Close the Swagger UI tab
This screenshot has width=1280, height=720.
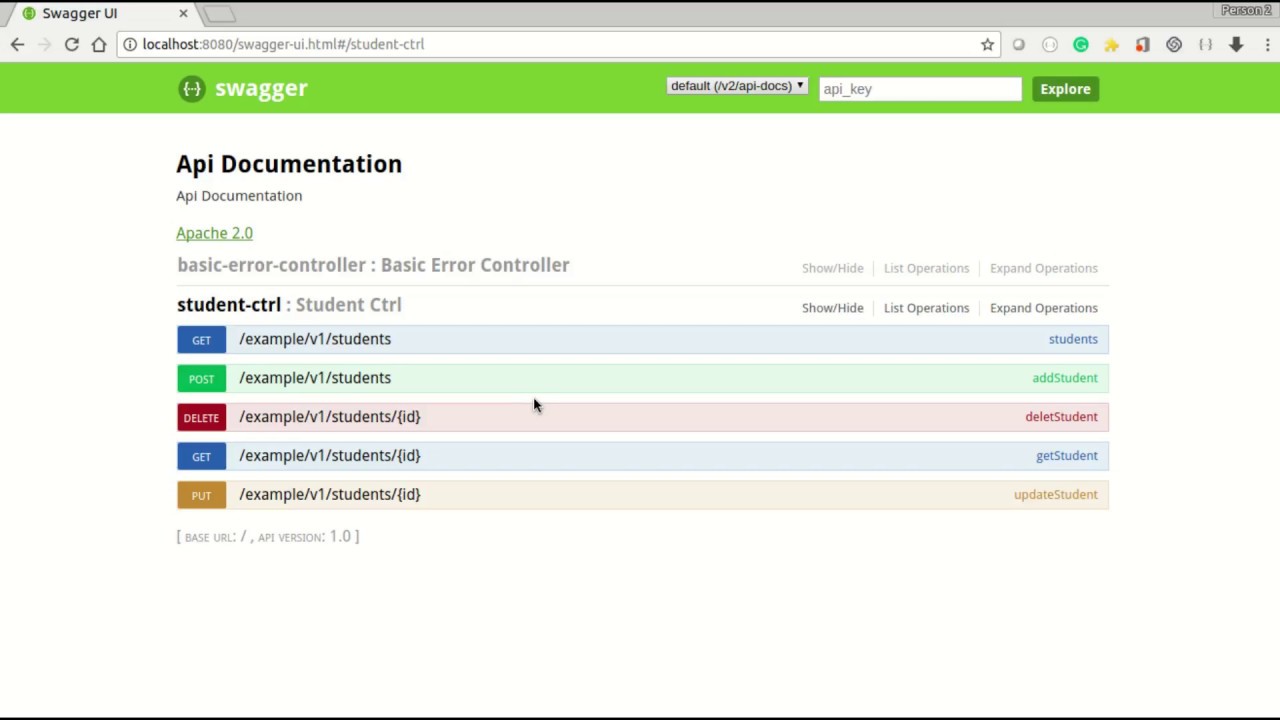(x=183, y=13)
